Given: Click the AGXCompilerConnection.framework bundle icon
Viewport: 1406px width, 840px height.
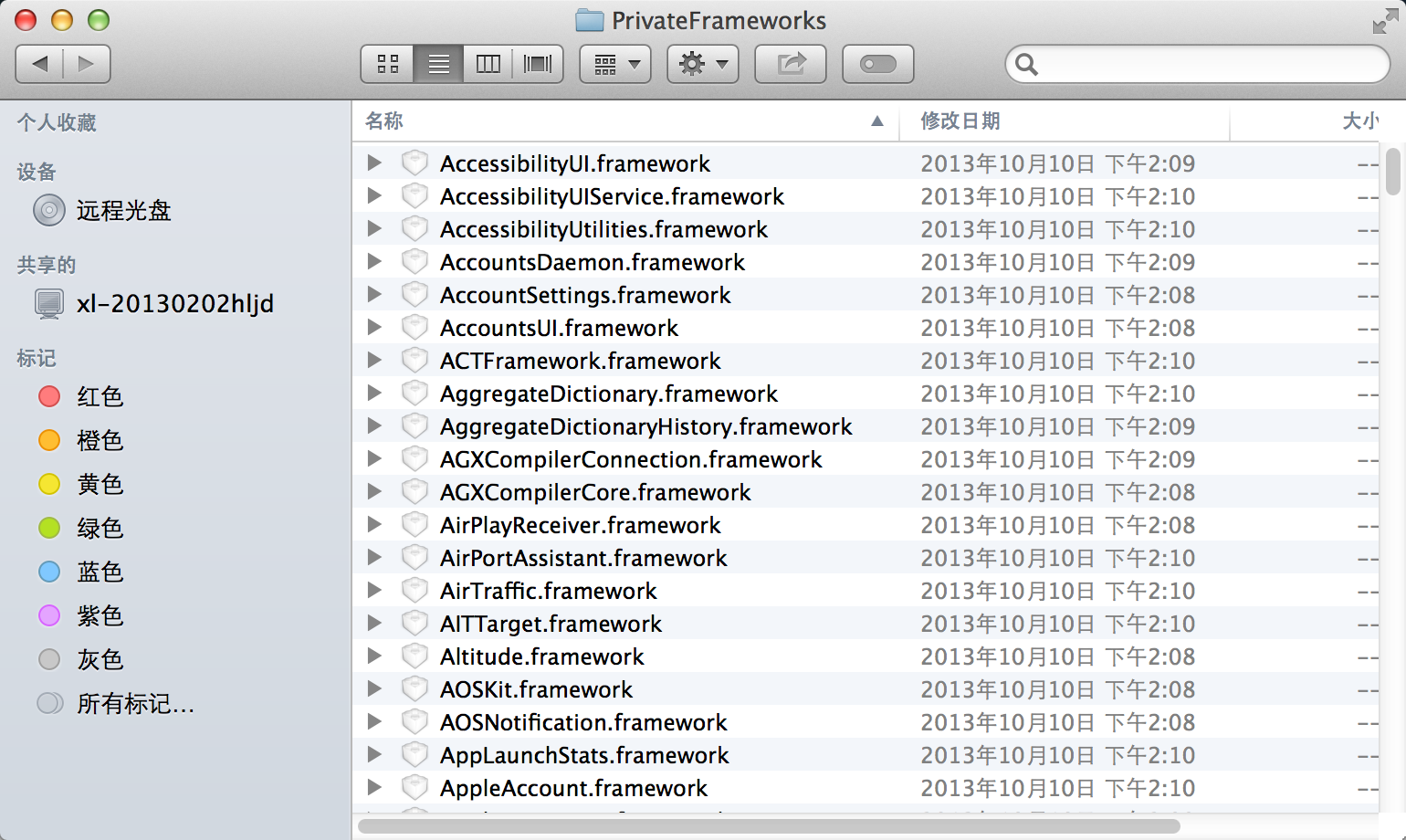Looking at the screenshot, I should pyautogui.click(x=414, y=458).
